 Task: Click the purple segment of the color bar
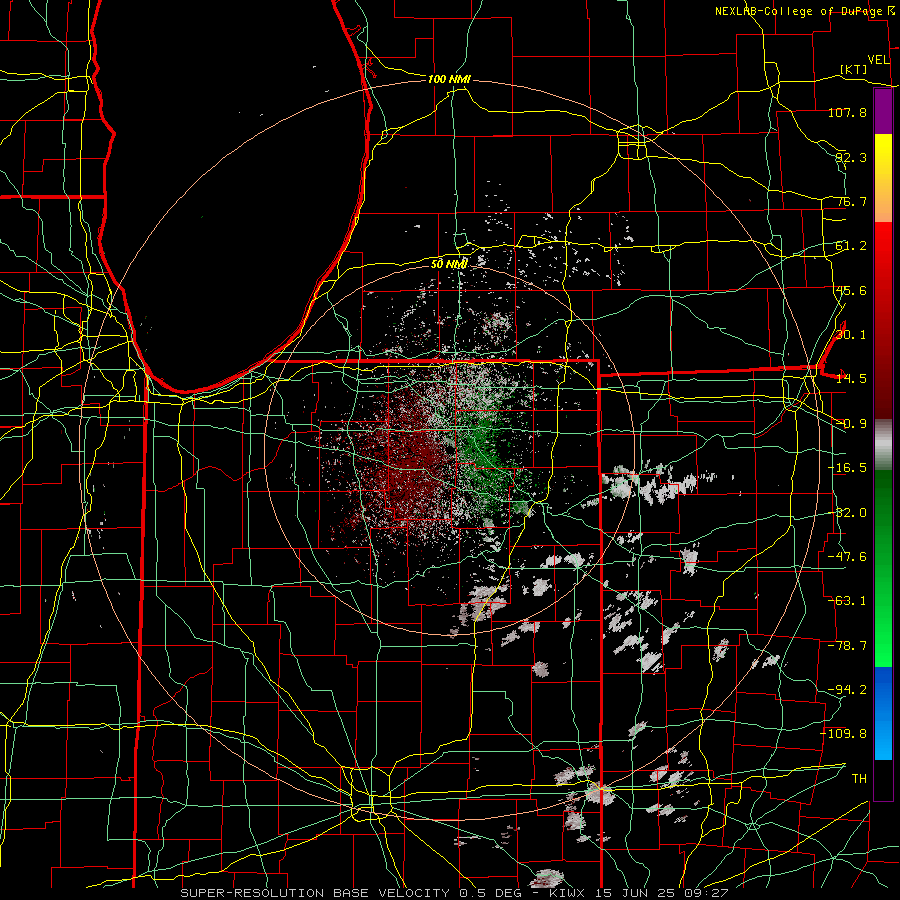click(883, 111)
